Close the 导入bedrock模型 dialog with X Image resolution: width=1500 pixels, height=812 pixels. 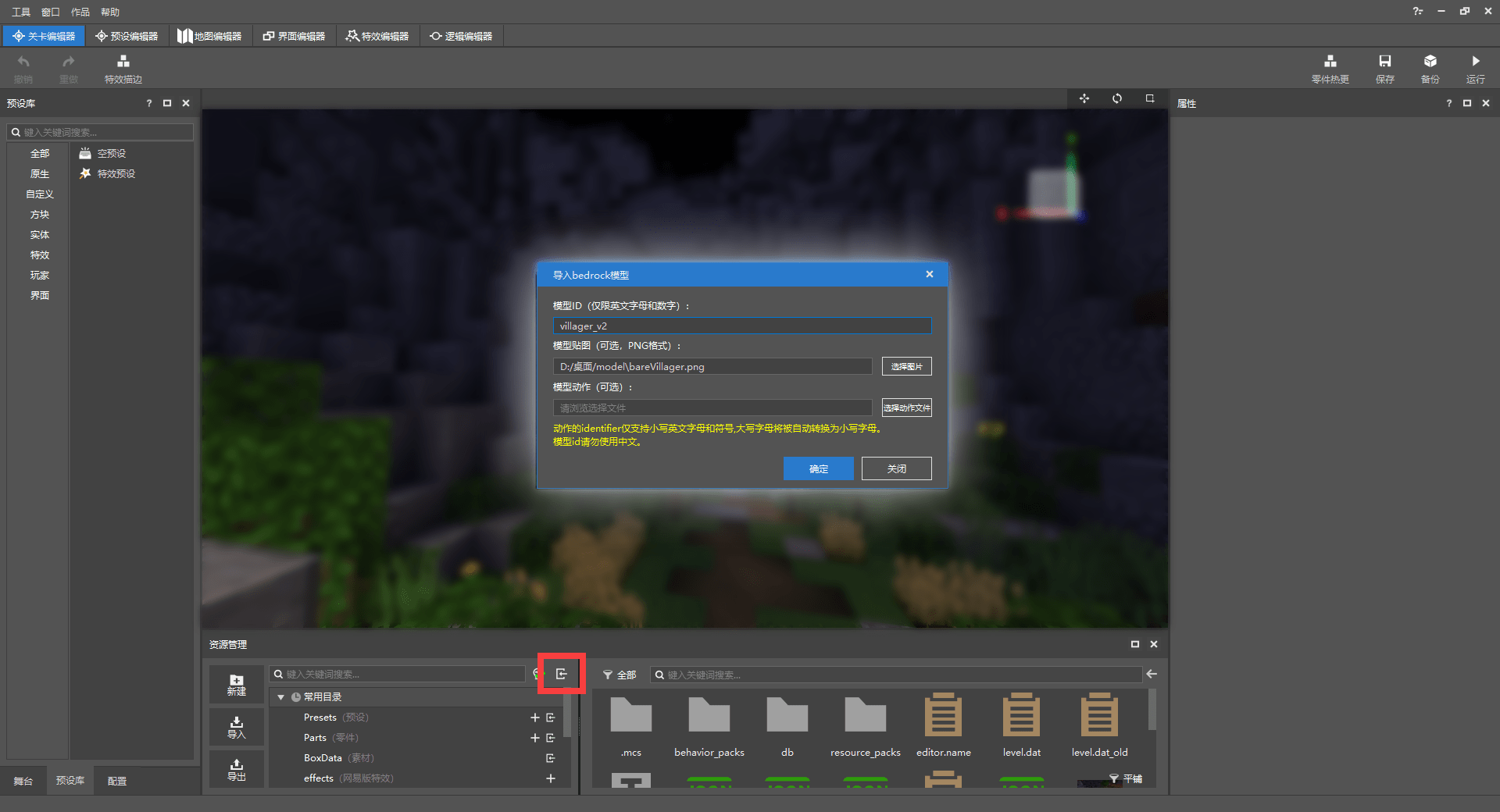[x=930, y=274]
